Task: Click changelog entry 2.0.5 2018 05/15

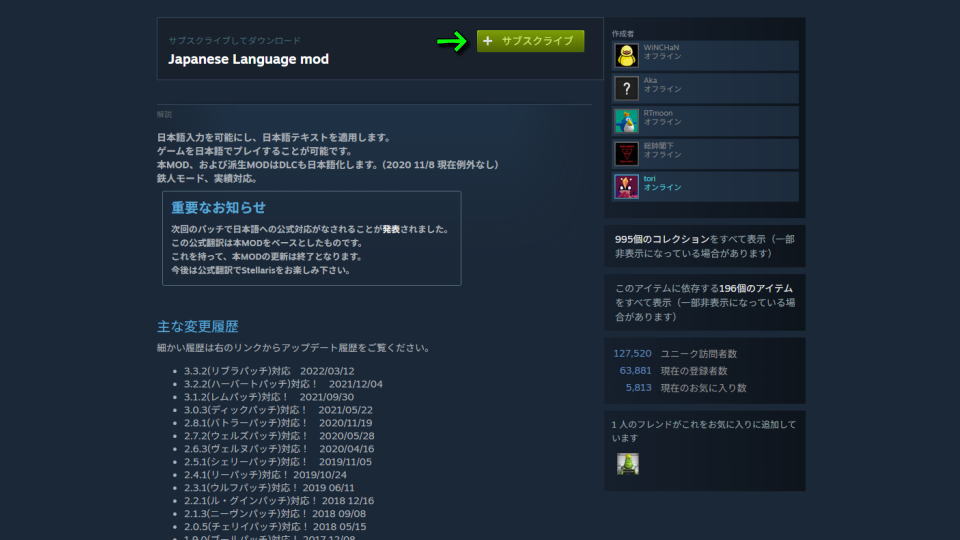Action: click(x=275, y=527)
